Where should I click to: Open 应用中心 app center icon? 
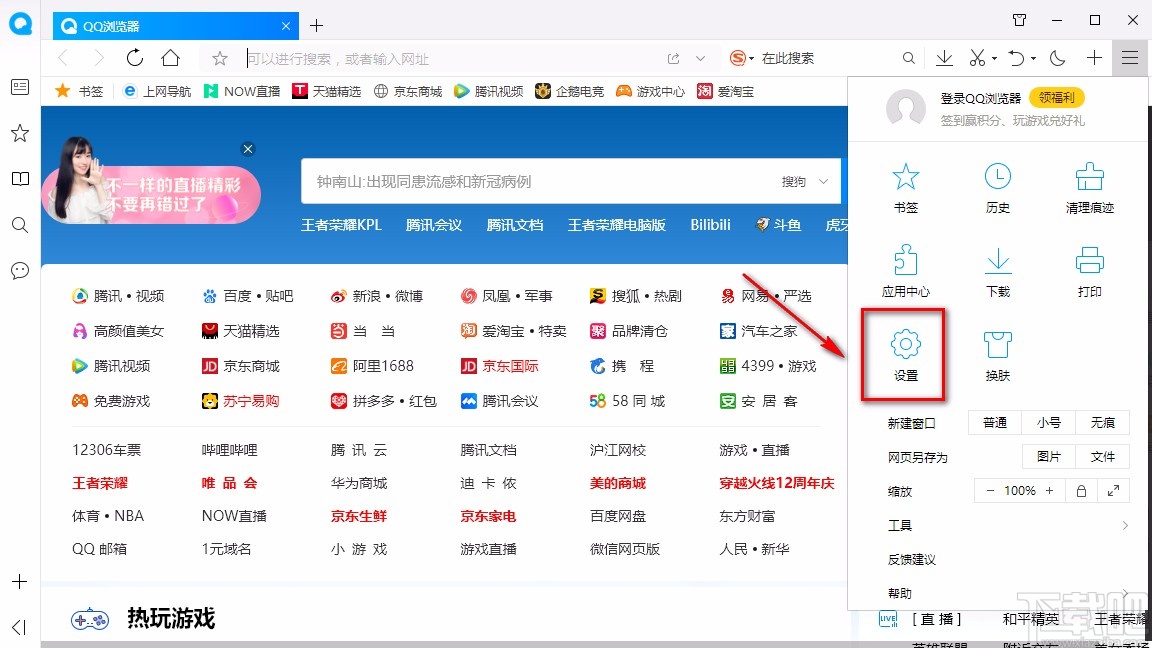pos(905,272)
